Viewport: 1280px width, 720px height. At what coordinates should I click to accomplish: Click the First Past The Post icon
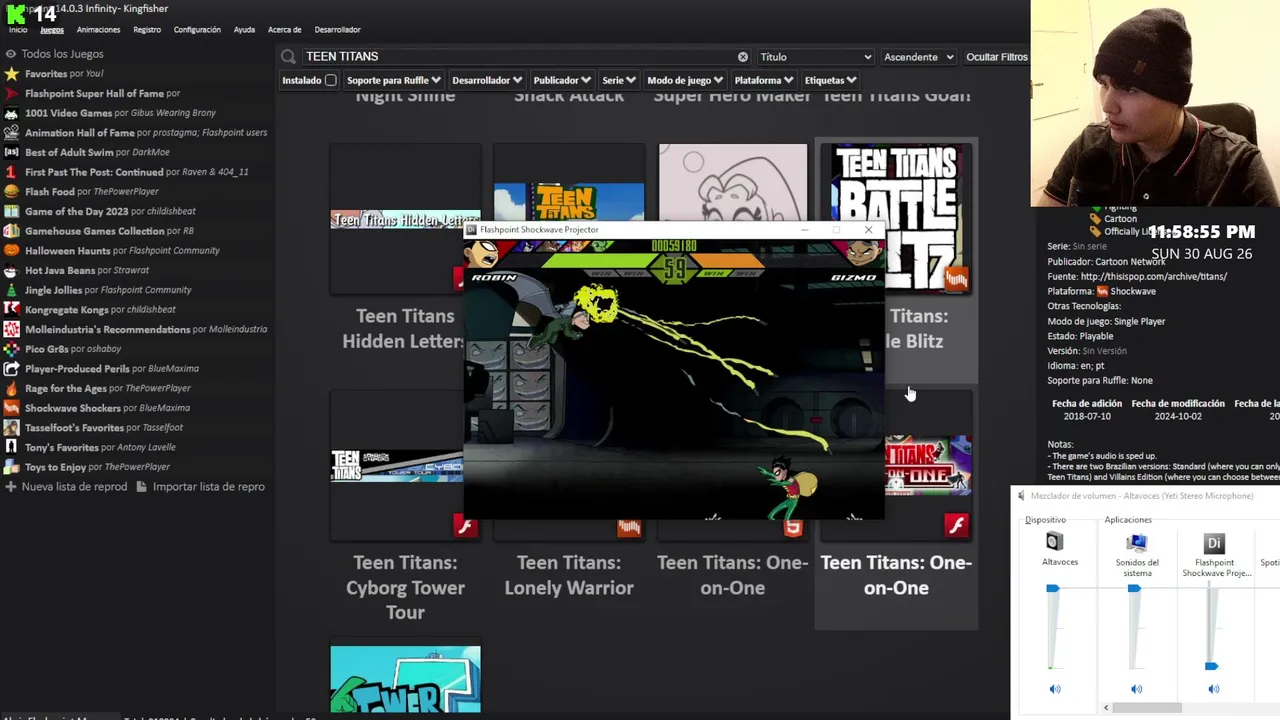[11, 172]
